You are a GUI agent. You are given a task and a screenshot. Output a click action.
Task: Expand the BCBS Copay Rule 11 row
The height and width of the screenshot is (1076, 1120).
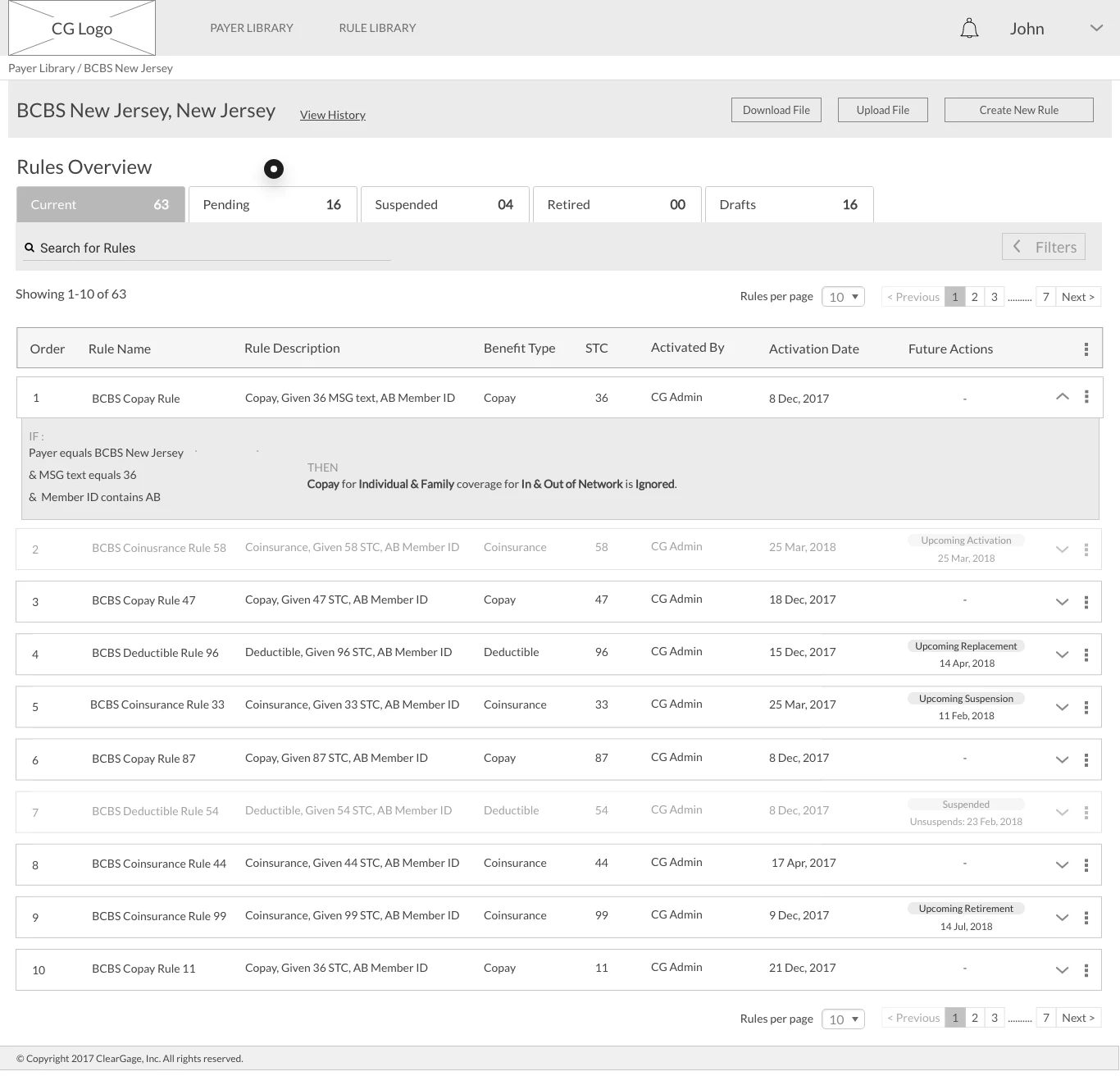(1062, 970)
